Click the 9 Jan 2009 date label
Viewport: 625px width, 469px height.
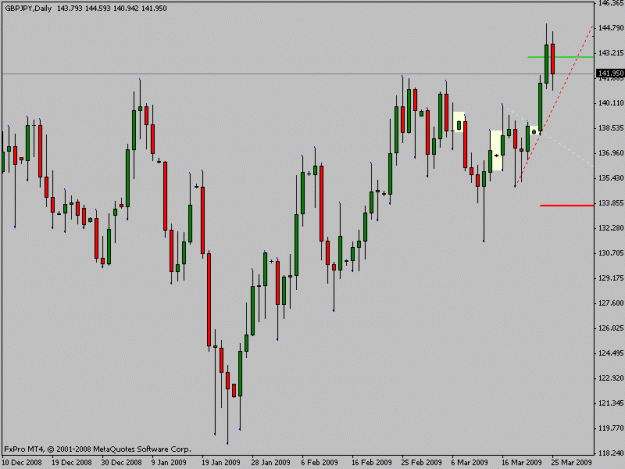point(169,462)
